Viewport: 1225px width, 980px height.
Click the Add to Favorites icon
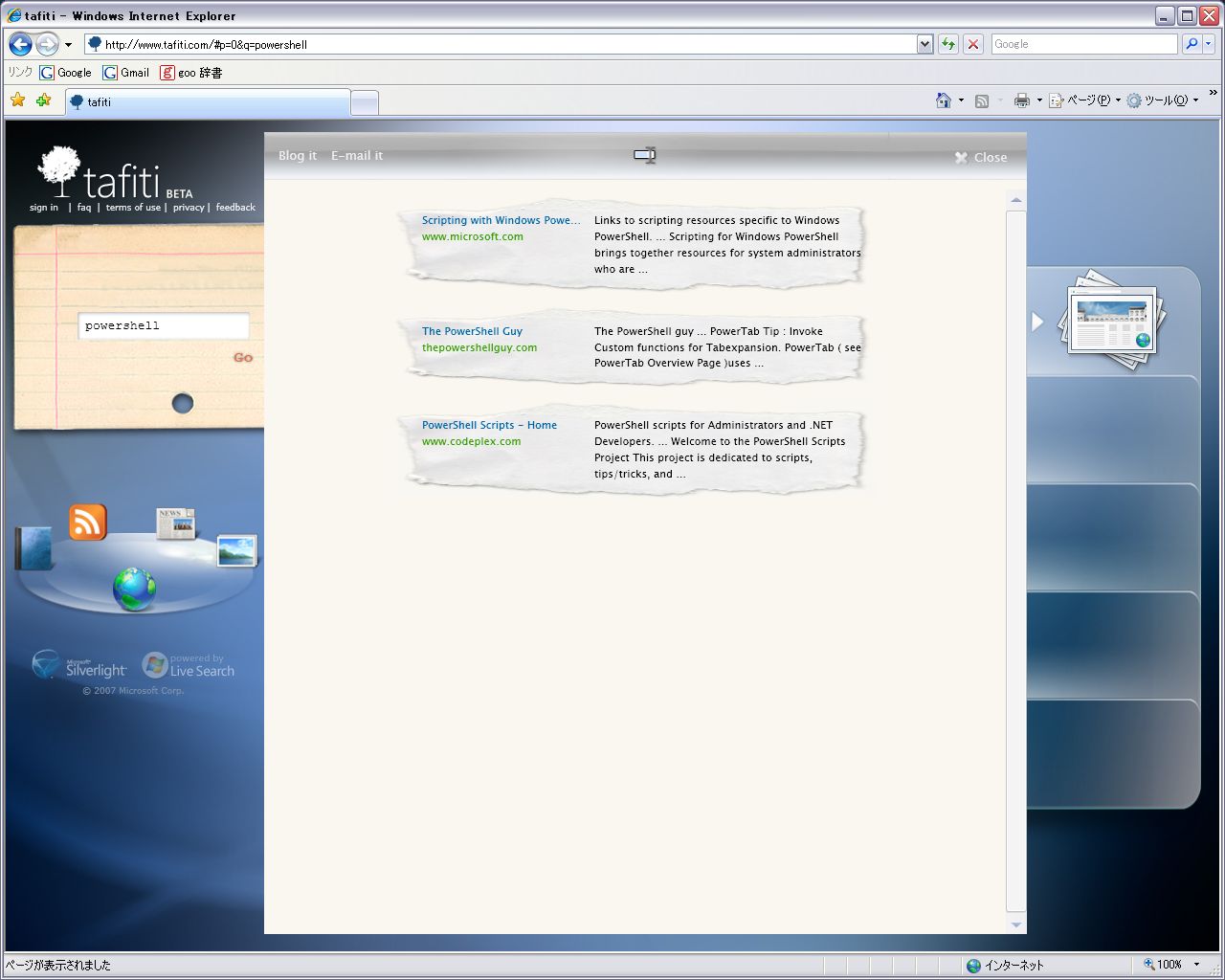pyautogui.click(x=43, y=100)
